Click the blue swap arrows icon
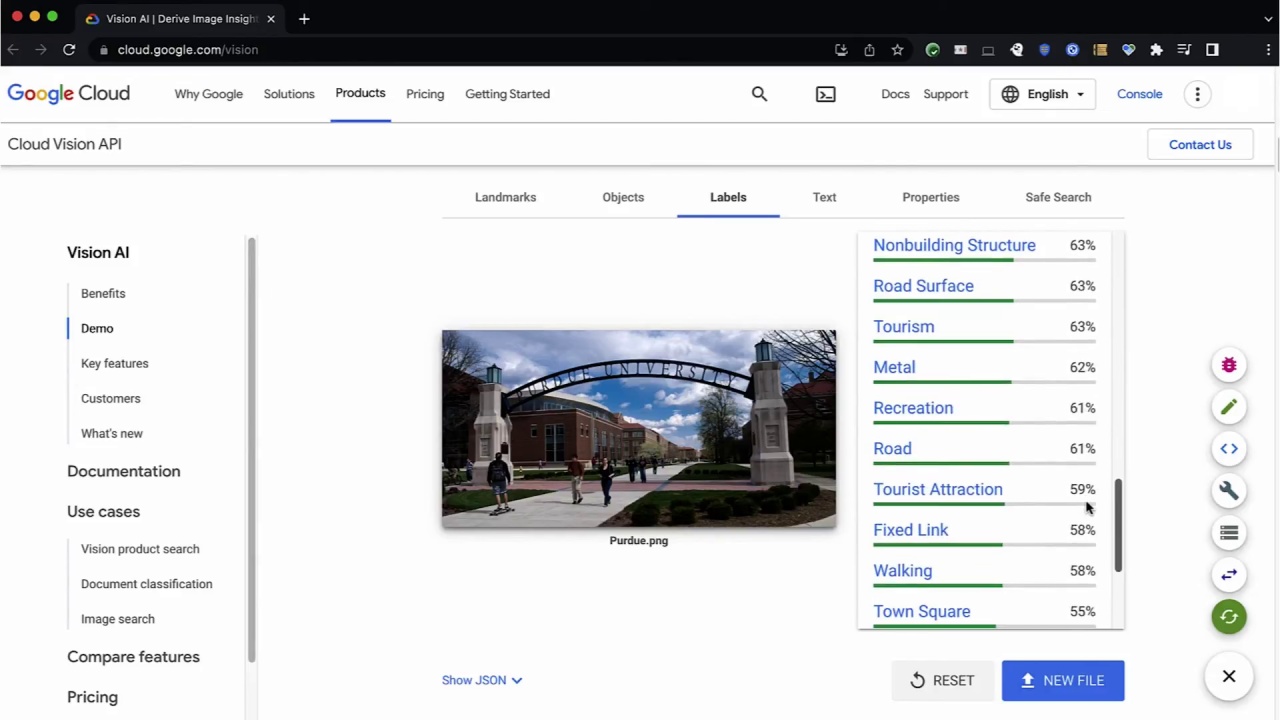This screenshot has width=1280, height=720. point(1229,575)
